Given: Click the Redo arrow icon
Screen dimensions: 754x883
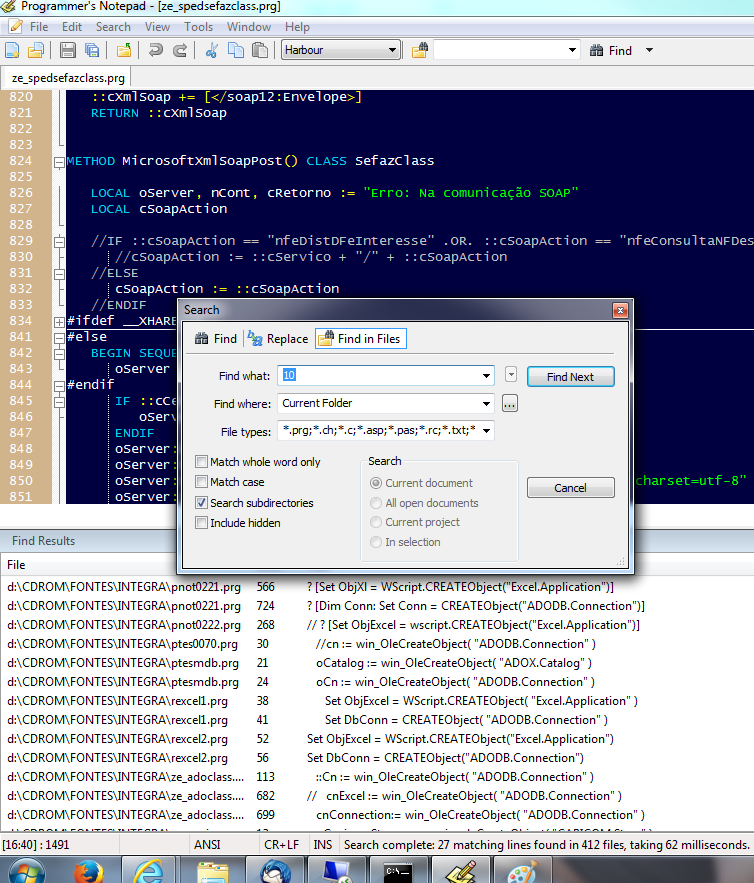Looking at the screenshot, I should pos(180,50).
